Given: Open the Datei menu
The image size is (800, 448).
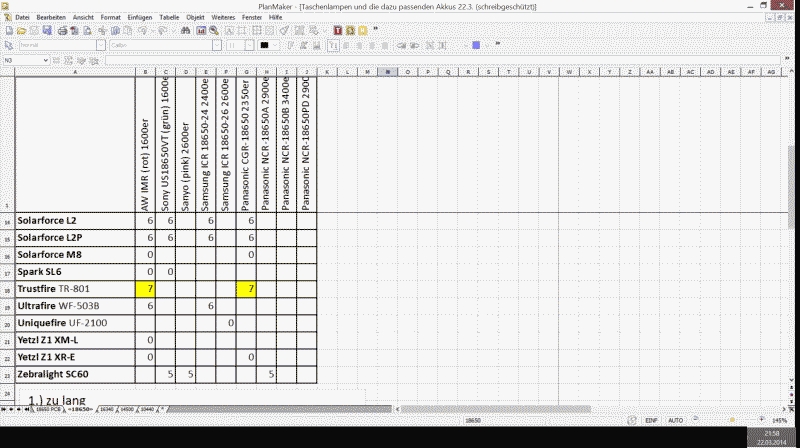Looking at the screenshot, I should click(x=22, y=17).
